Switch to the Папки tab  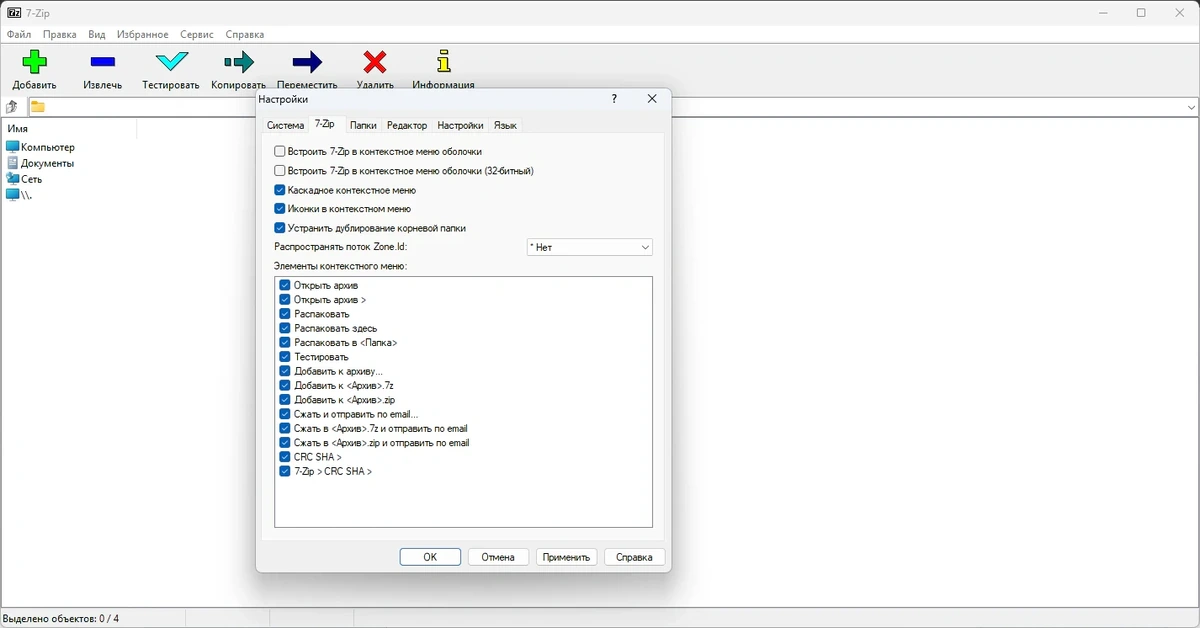(x=363, y=125)
